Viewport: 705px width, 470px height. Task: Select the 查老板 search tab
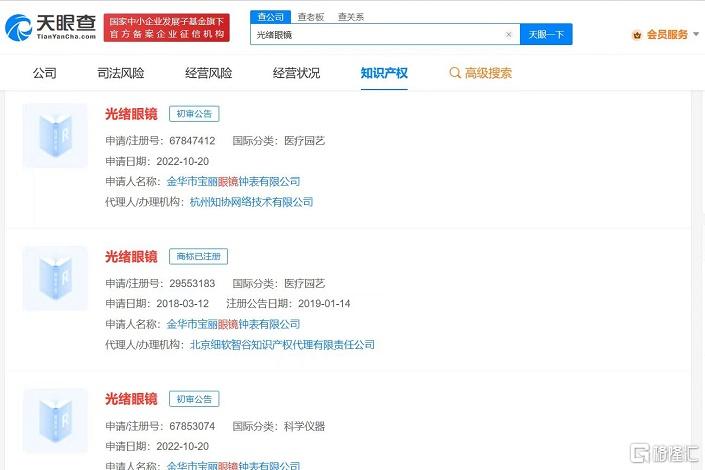pos(311,17)
